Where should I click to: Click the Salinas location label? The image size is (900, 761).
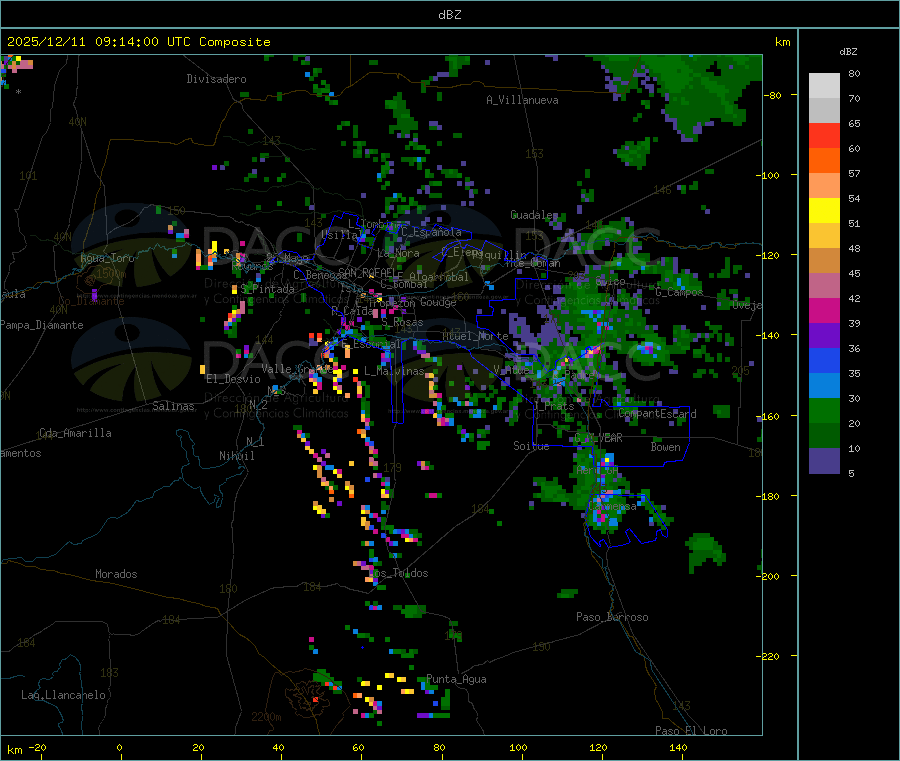(173, 406)
